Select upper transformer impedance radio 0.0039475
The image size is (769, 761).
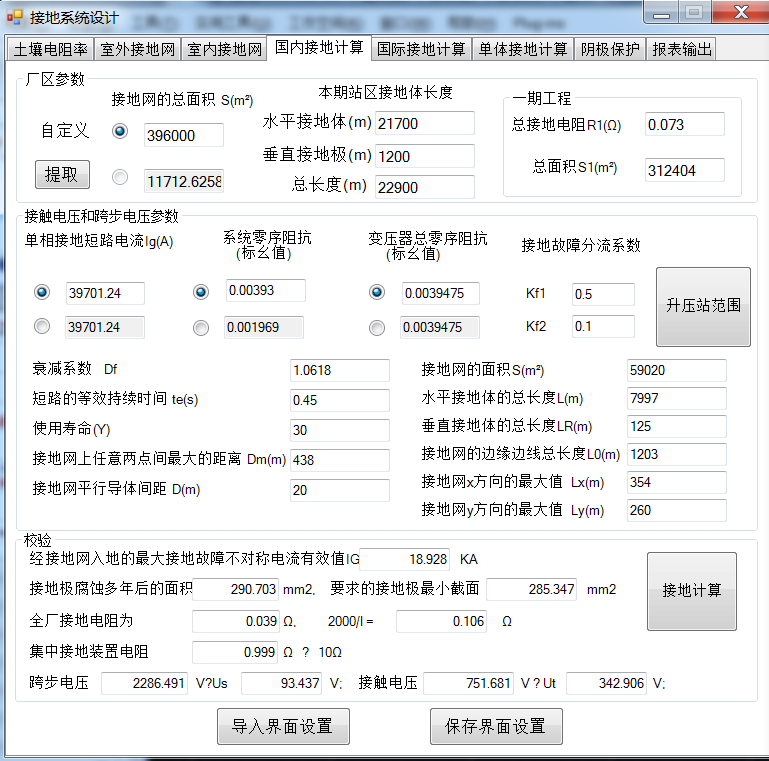377,292
